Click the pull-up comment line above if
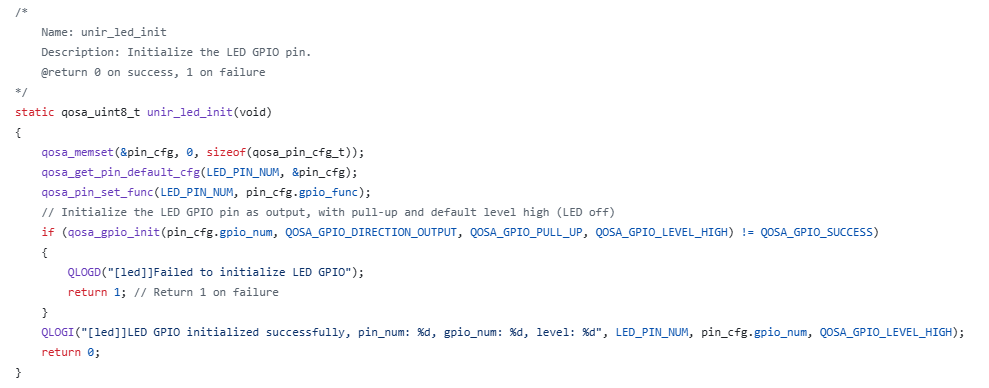The height and width of the screenshot is (388, 989). coord(329,212)
